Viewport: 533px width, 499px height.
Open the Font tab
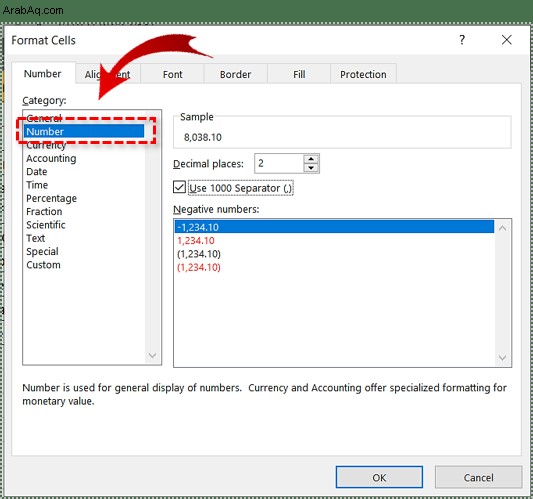(x=172, y=74)
